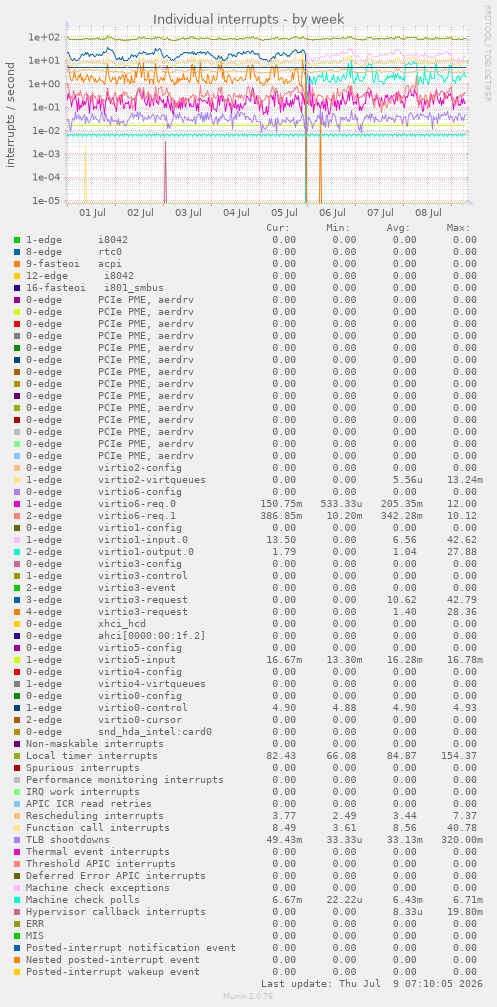Click the 'ahci[0000:00:1f.2]' legend label
Image resolution: width=497 pixels, height=1007 pixels.
pos(152,636)
